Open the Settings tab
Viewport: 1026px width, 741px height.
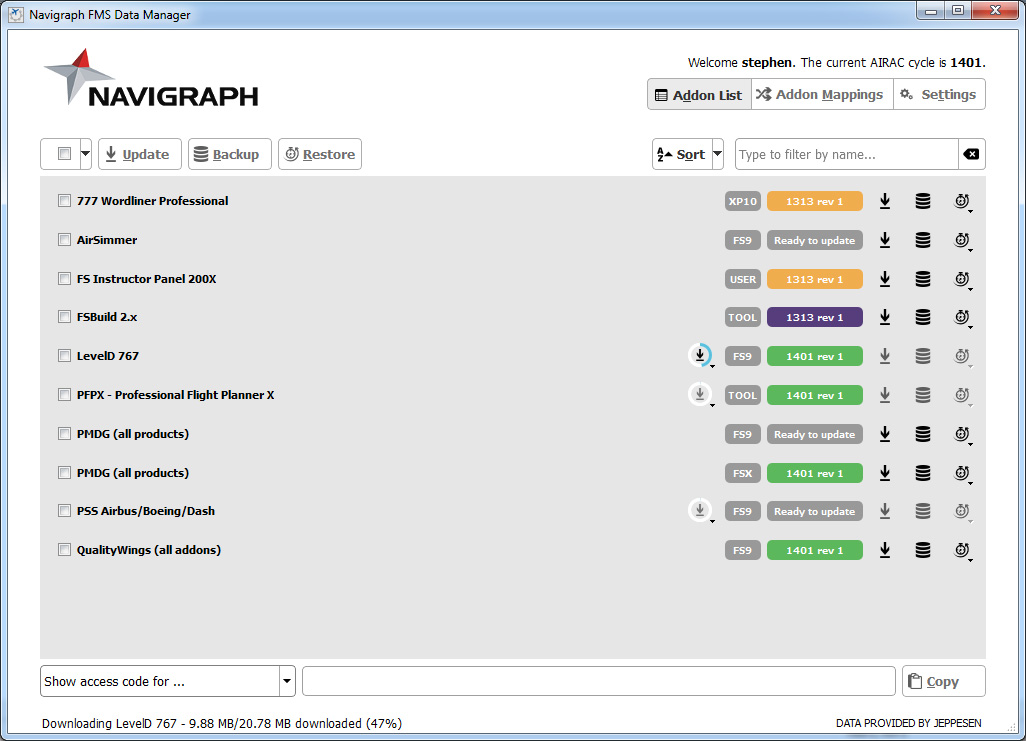tap(938, 95)
